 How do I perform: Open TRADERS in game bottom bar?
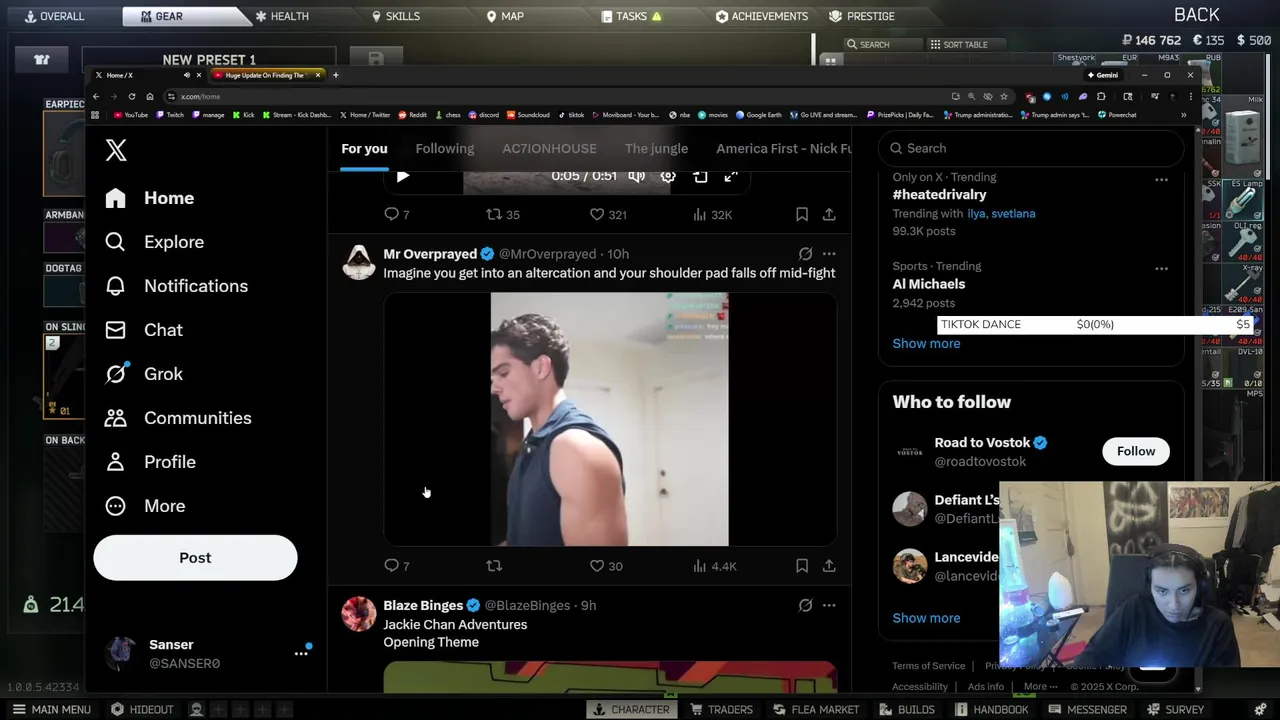point(721,710)
